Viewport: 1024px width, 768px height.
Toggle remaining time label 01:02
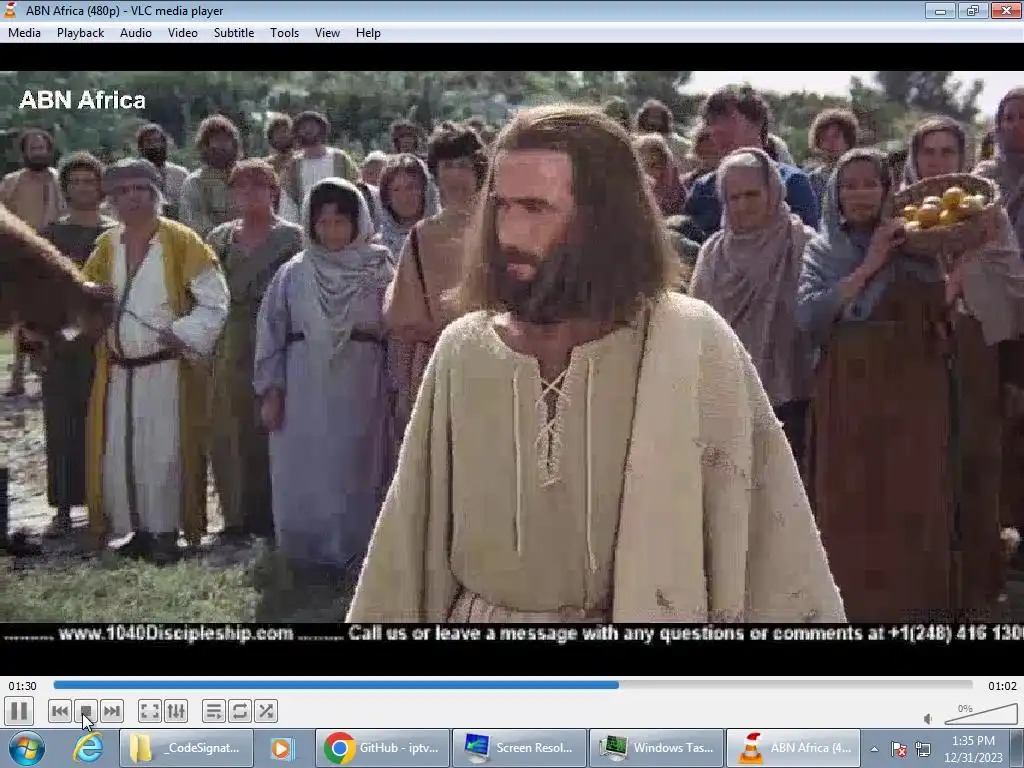coord(1002,686)
